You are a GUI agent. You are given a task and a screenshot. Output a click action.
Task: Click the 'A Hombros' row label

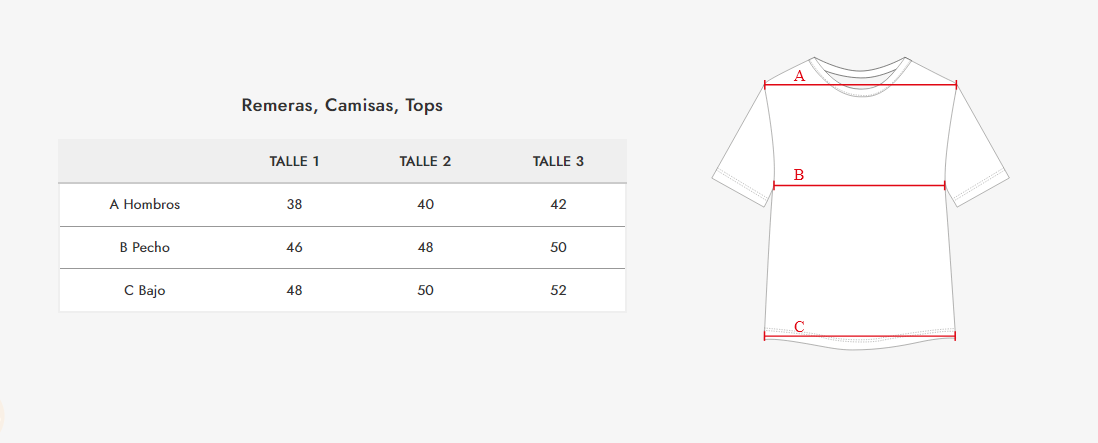[x=145, y=205]
